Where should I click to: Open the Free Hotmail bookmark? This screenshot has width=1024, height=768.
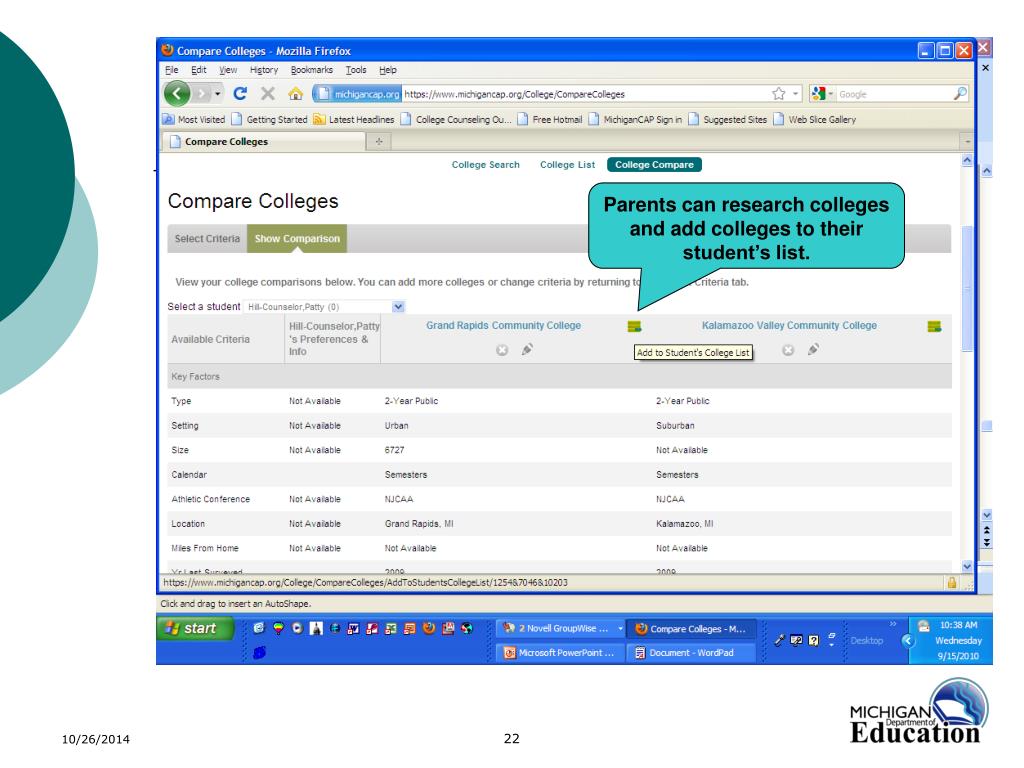tap(550, 120)
